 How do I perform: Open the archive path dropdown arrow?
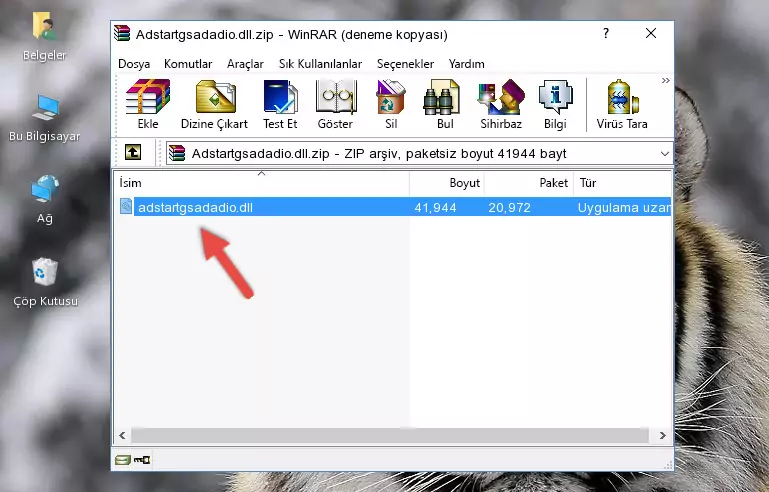[x=665, y=154]
